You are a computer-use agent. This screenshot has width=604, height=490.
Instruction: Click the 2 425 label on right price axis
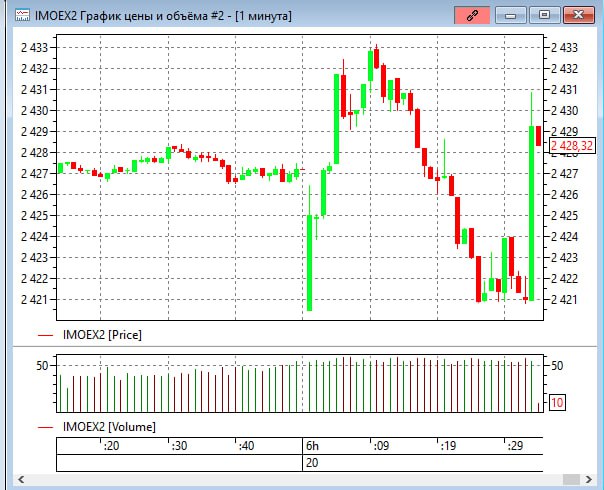coord(564,215)
